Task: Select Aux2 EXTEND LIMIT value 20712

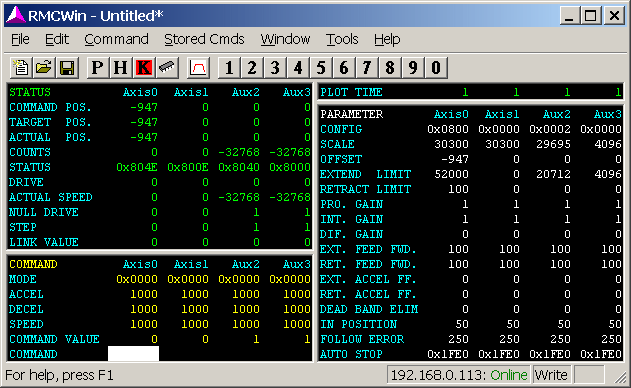Action: [553, 174]
